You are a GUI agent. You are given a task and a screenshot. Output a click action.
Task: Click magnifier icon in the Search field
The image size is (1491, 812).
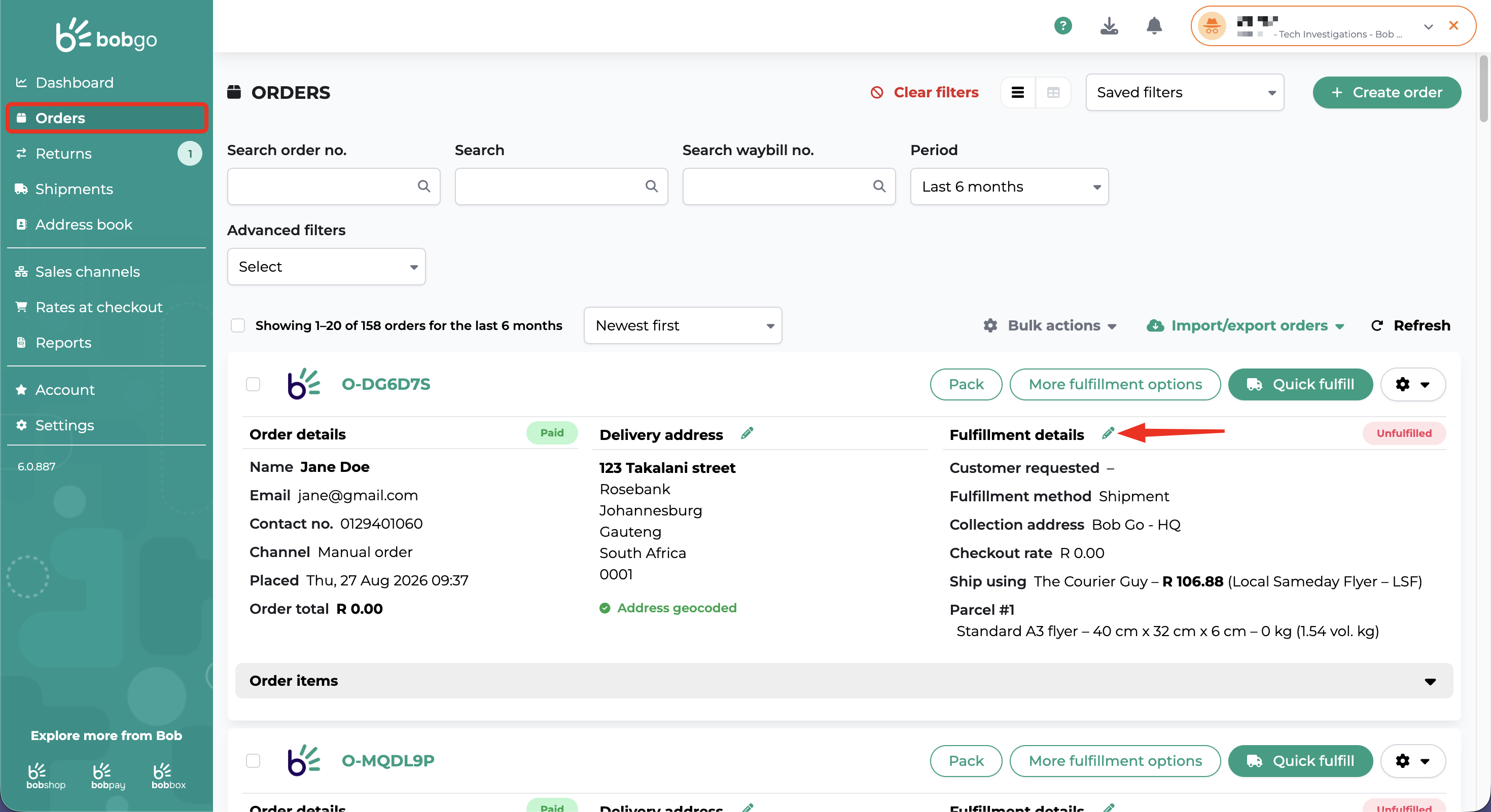click(x=651, y=186)
